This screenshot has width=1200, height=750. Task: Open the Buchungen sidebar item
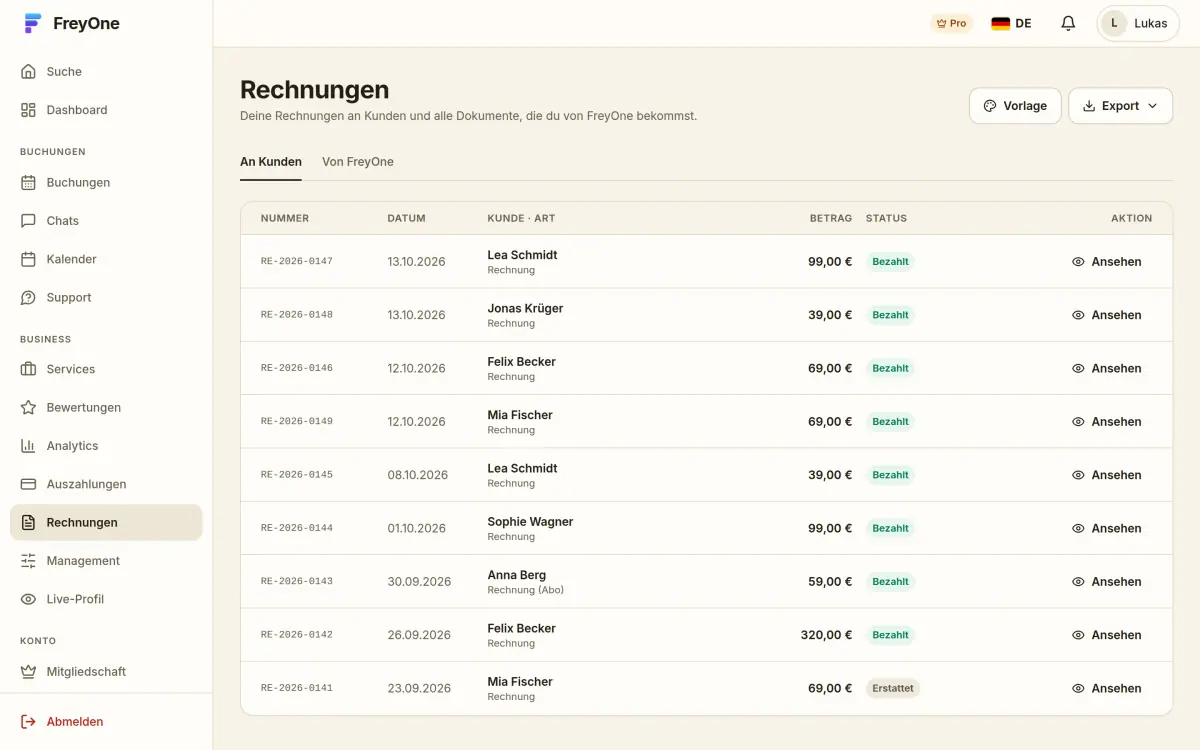[106, 183]
